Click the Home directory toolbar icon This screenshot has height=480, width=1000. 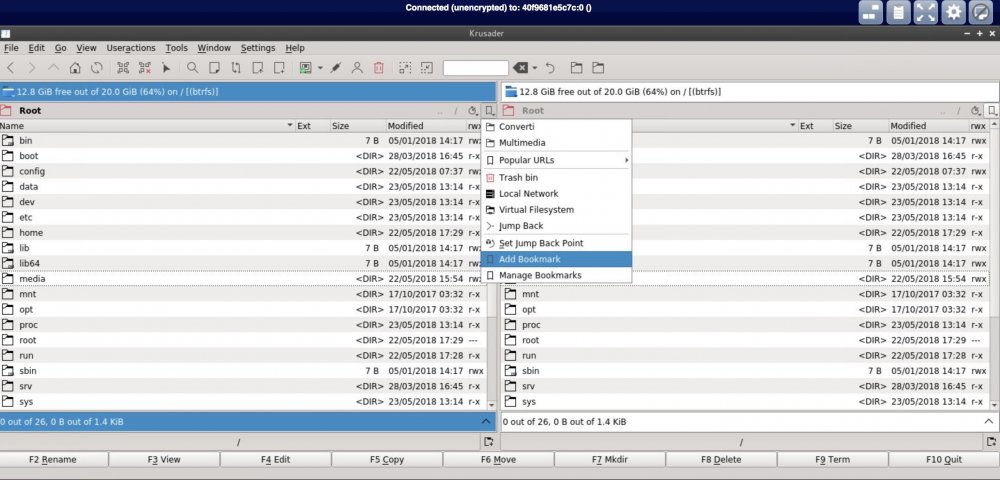pyautogui.click(x=75, y=68)
